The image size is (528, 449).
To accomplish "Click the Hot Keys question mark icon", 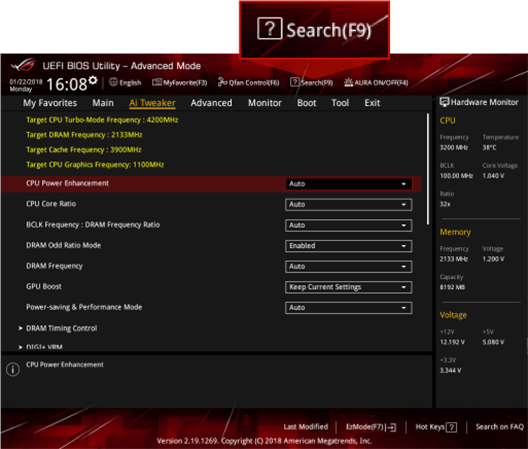I will 451,427.
